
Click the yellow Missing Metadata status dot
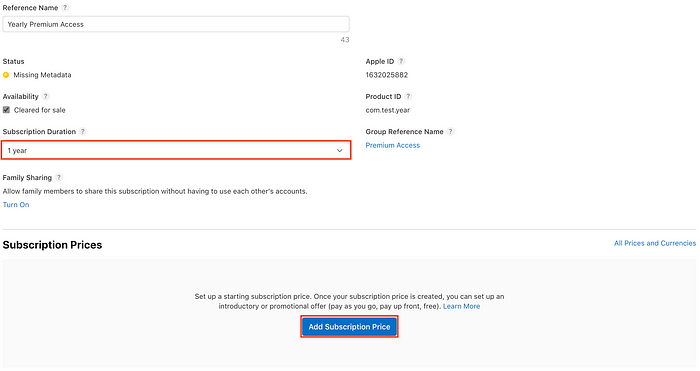coord(6,75)
